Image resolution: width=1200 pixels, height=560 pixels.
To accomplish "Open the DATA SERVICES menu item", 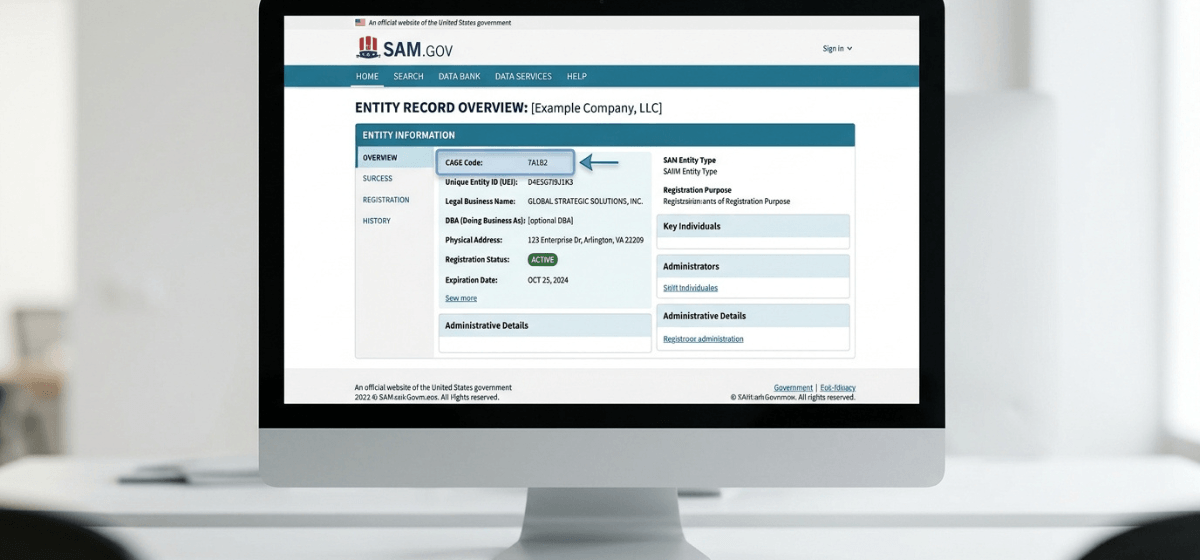I will click(x=523, y=76).
